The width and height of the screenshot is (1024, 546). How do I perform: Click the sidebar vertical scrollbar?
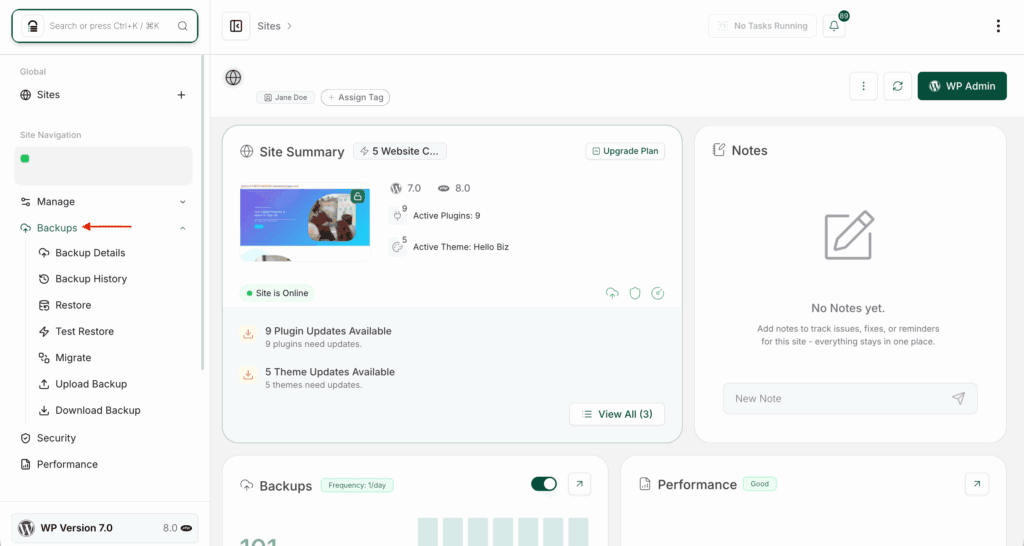click(202, 212)
